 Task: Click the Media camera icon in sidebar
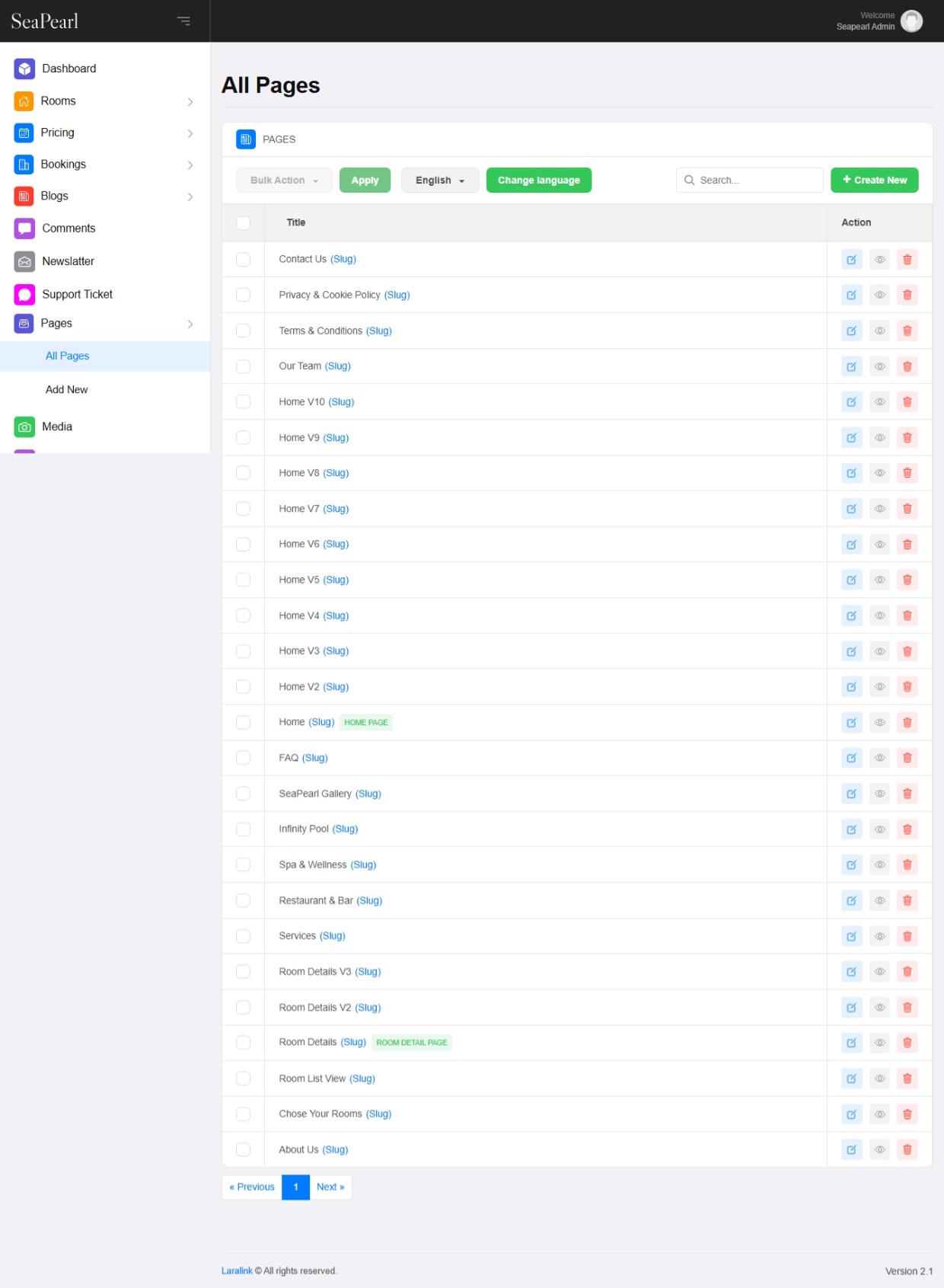coord(24,427)
